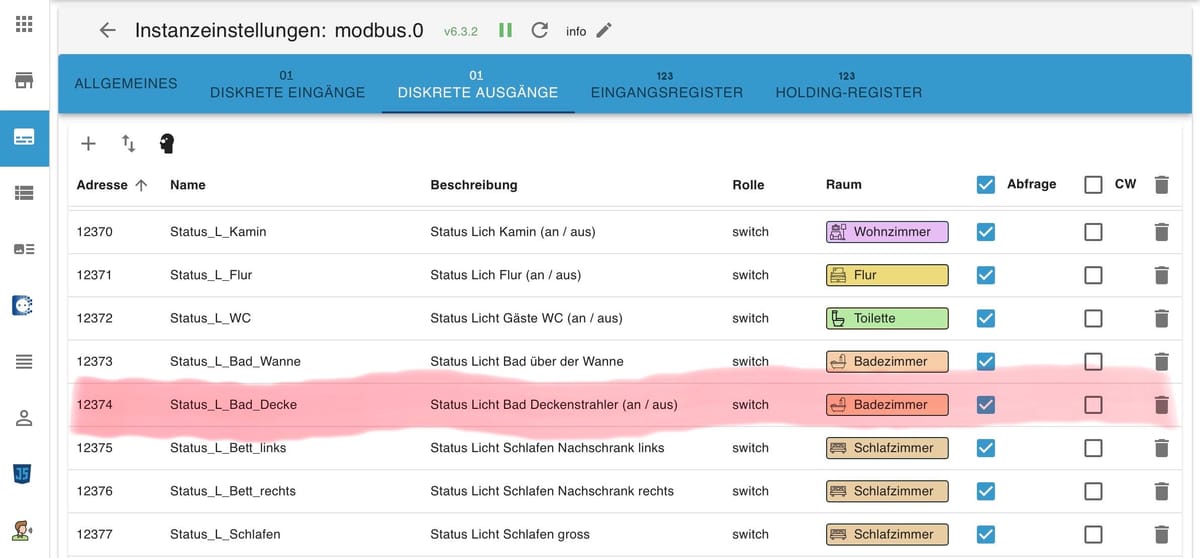Delete row Status_L_Flur
Viewport: 1200px width, 558px height.
coord(1161,275)
